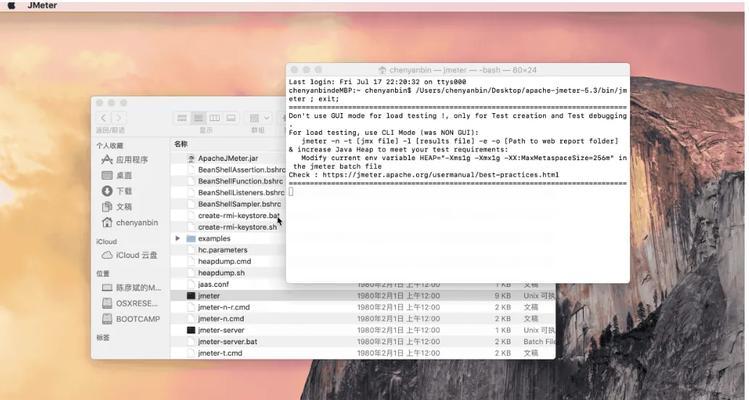The width and height of the screenshot is (749, 400).
Task: Select the MacBook device in Finder sidebar
Action: coord(131,288)
